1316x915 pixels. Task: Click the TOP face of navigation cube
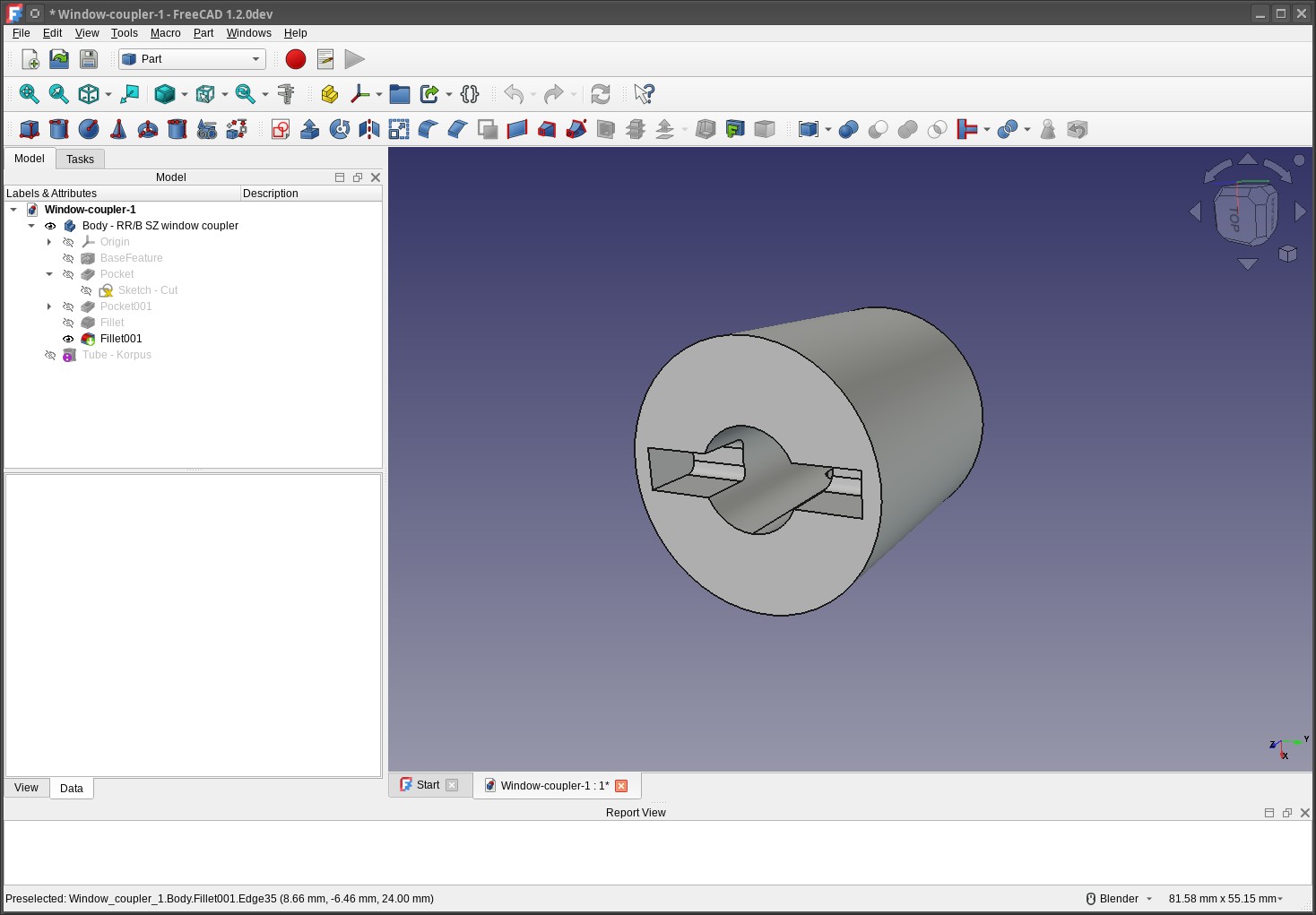(x=1235, y=217)
